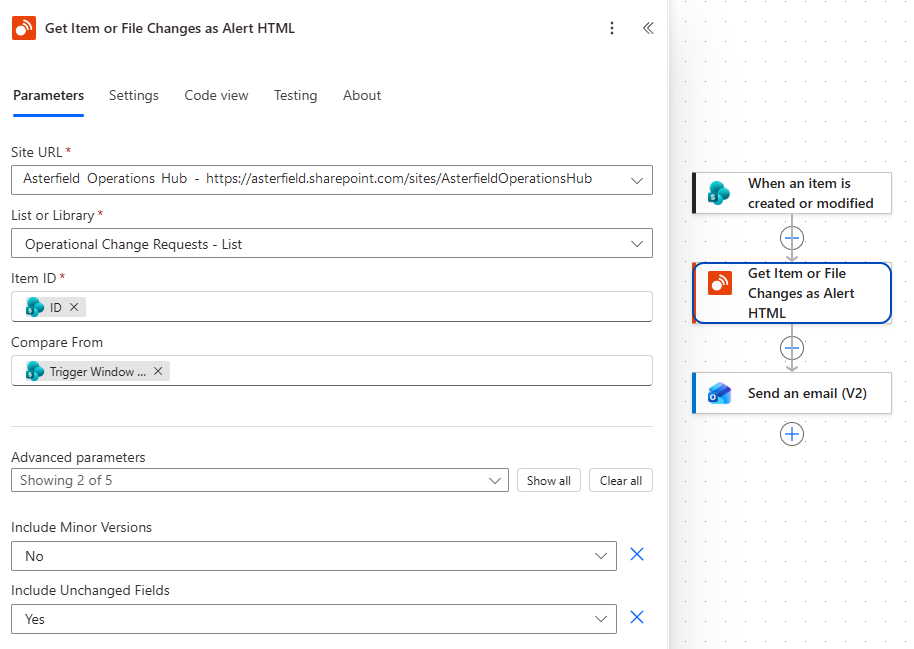
Task: Select the Get Item or File Changes card
Action: click(792, 293)
